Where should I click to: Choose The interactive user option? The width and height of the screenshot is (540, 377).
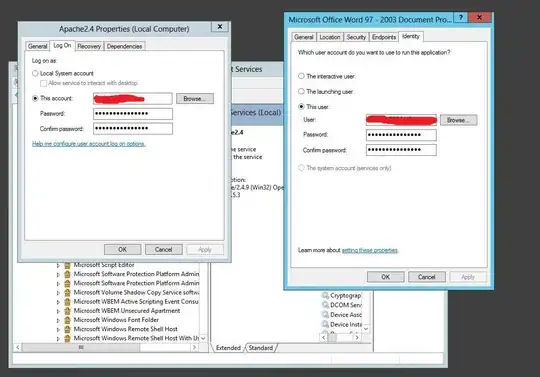301,76
